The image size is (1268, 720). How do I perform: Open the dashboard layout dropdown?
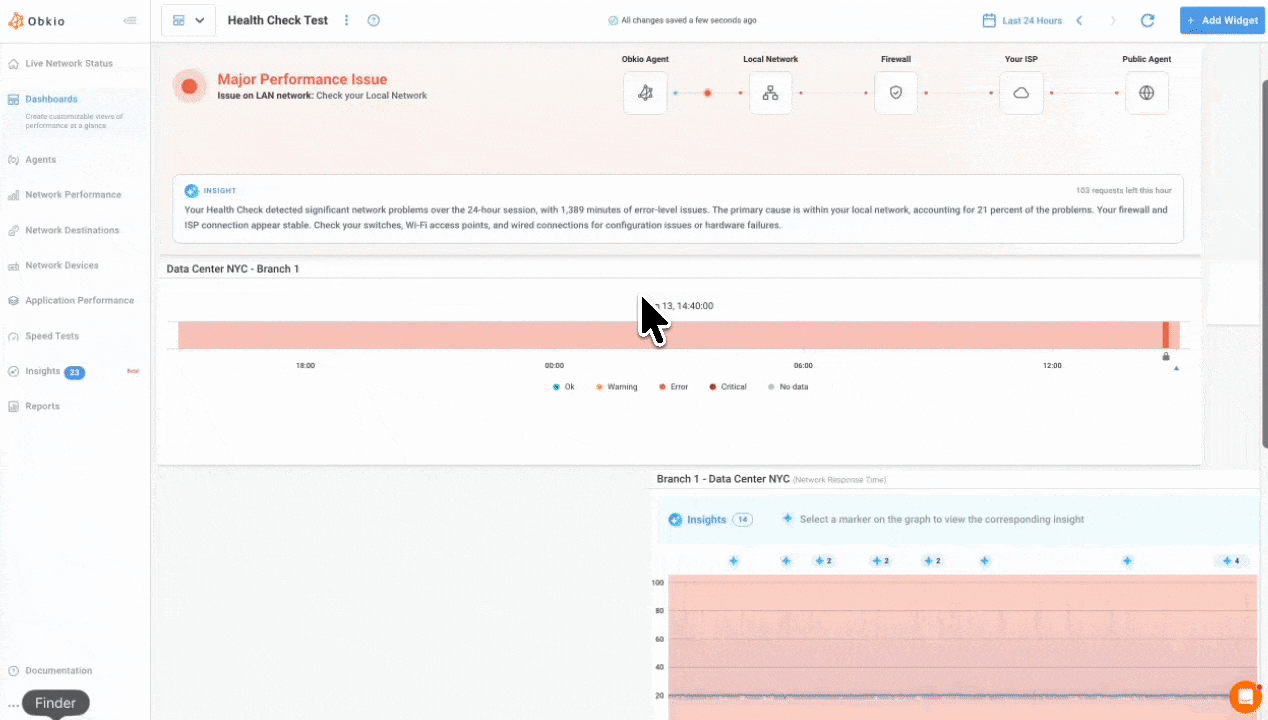click(188, 20)
